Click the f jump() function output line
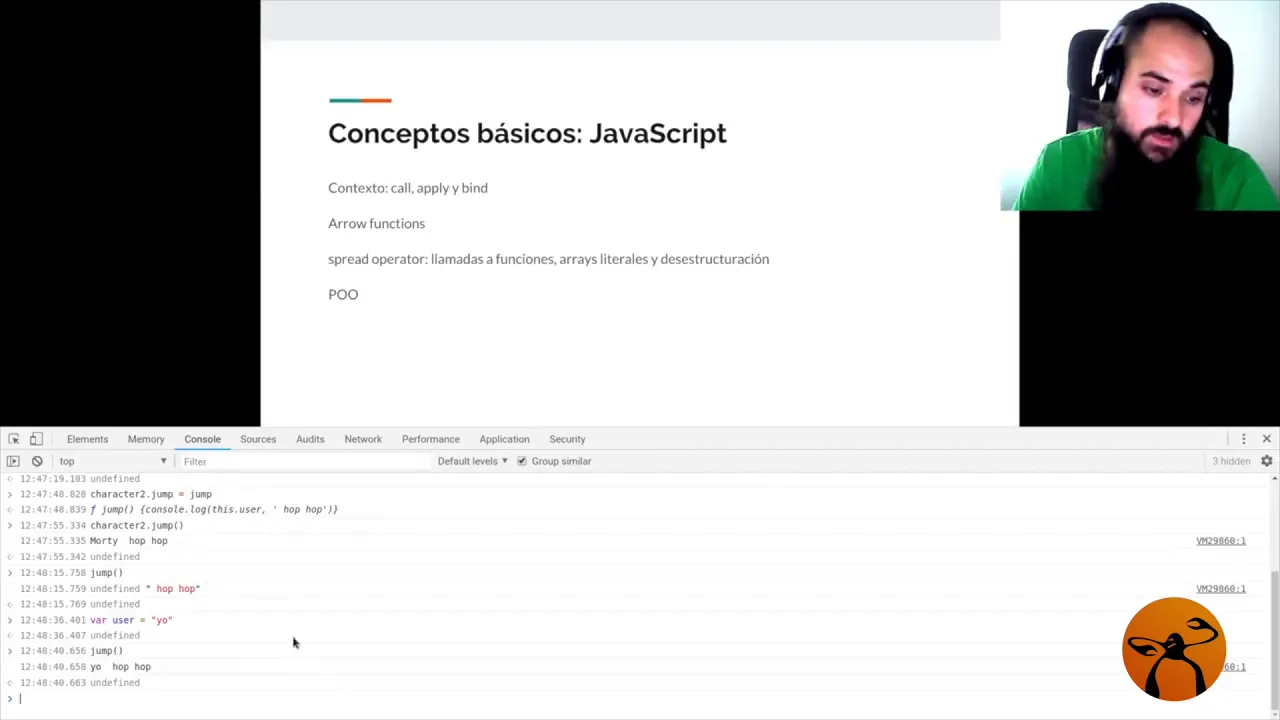The height and width of the screenshot is (720, 1280). click(x=214, y=510)
